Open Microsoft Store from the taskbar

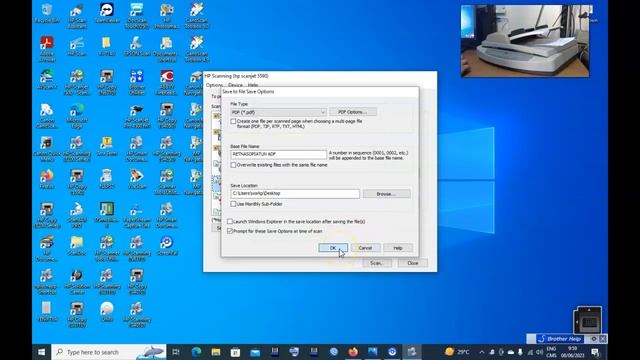point(236,352)
